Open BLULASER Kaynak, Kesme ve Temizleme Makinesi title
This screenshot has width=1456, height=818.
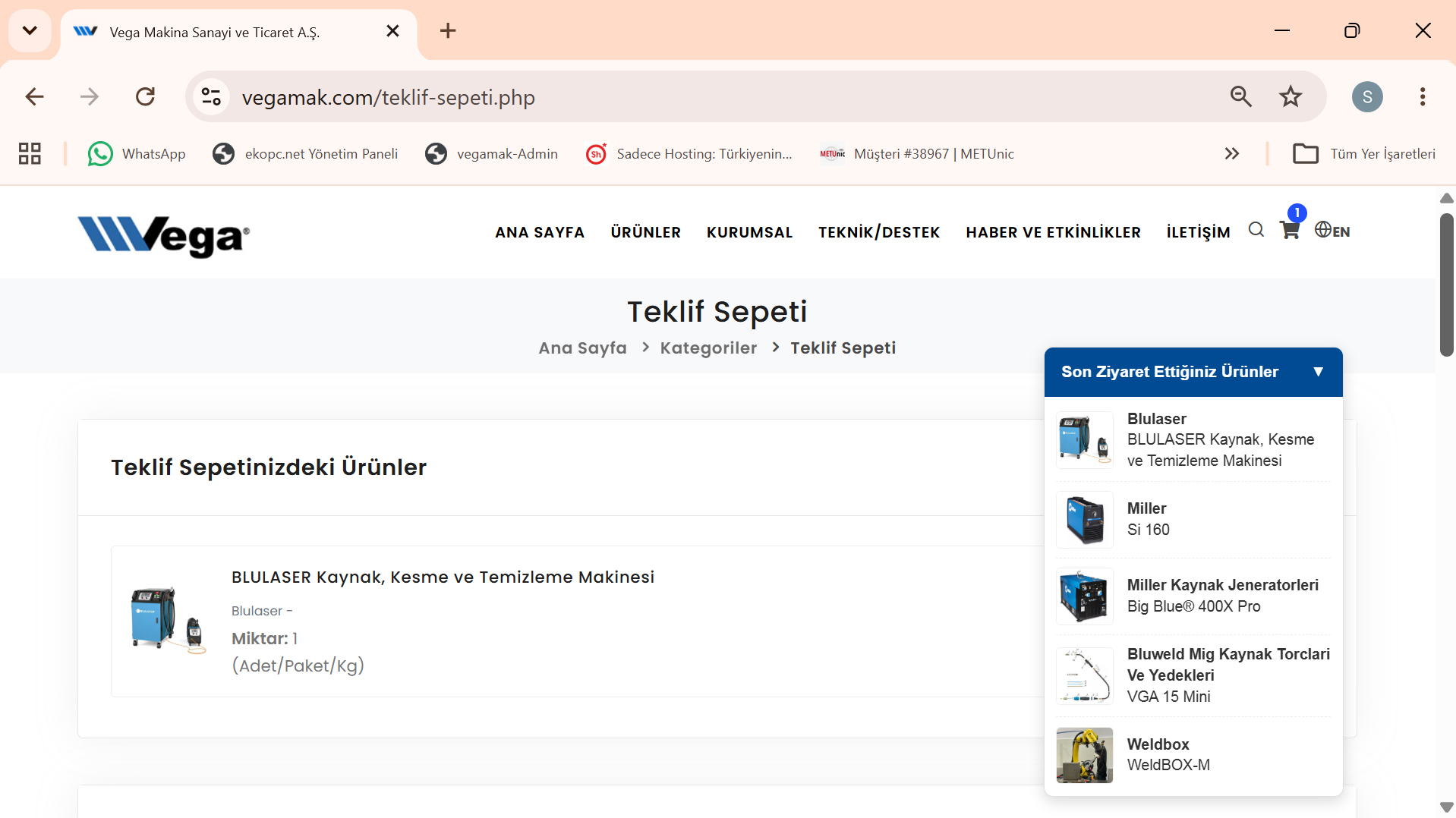[443, 577]
